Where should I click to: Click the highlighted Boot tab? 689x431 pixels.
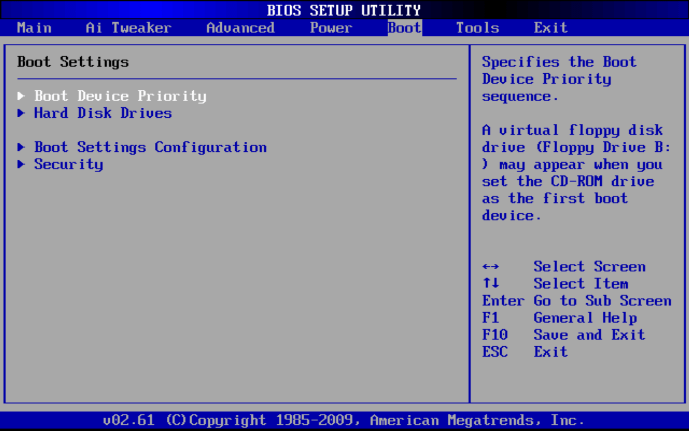click(405, 28)
